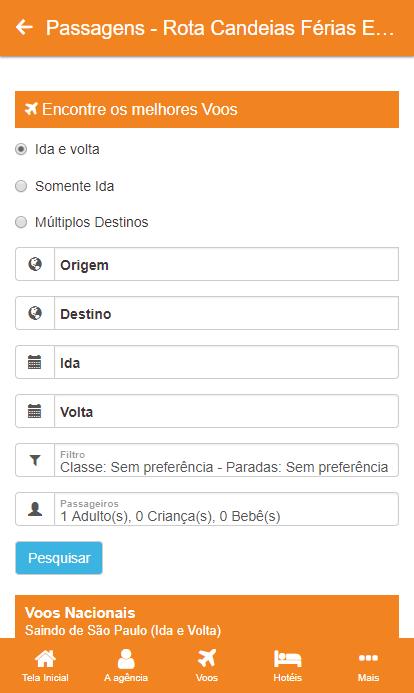Open the Passageiros selector
The height and width of the screenshot is (693, 414).
[x=226, y=509]
